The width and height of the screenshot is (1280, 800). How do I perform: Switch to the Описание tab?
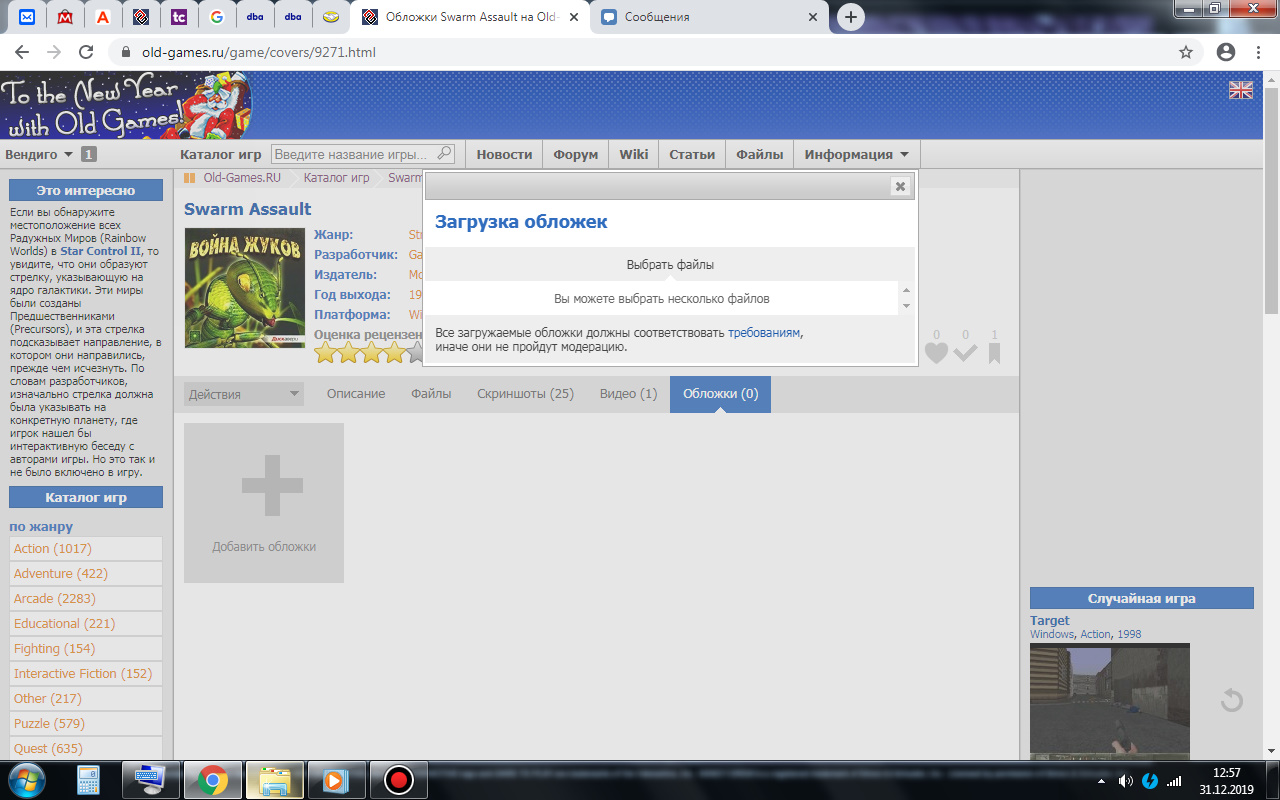coord(356,394)
